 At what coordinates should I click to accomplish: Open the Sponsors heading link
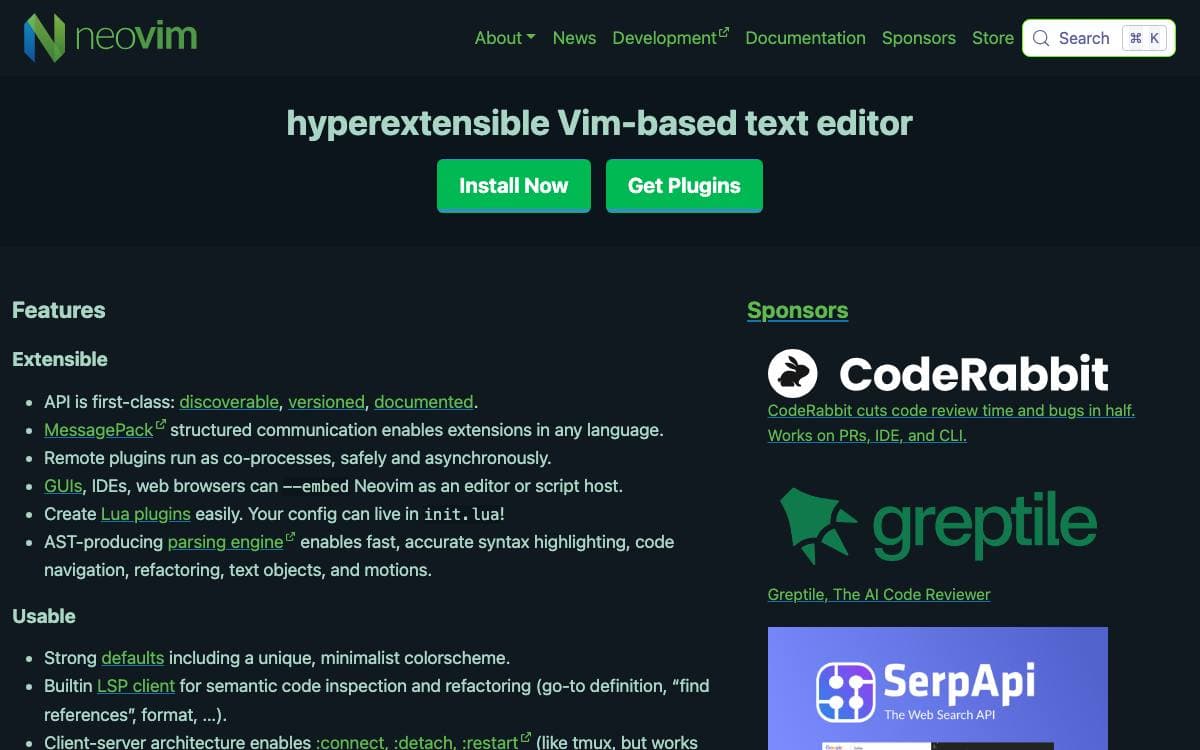click(x=798, y=310)
